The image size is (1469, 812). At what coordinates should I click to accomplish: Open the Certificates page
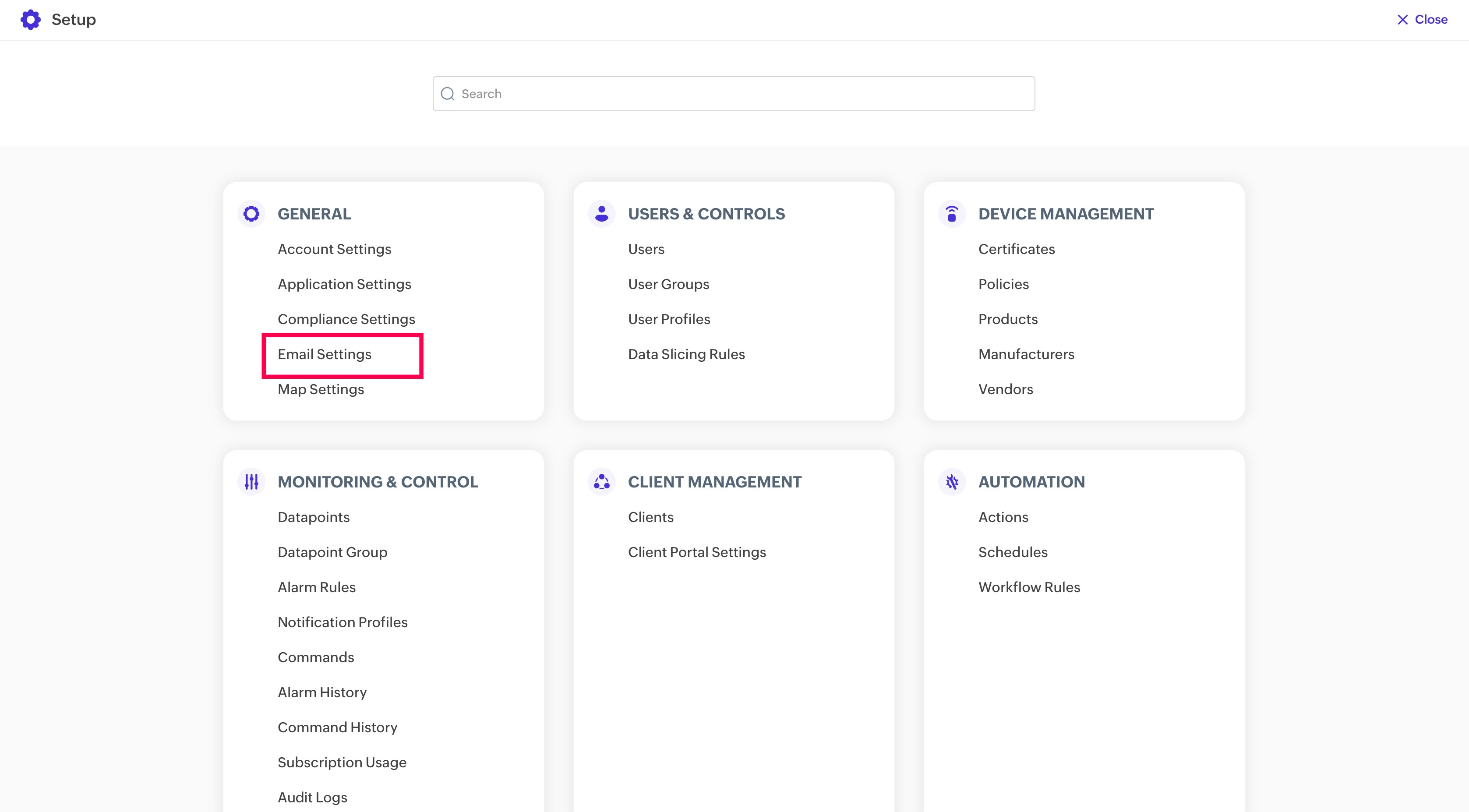tap(1016, 249)
